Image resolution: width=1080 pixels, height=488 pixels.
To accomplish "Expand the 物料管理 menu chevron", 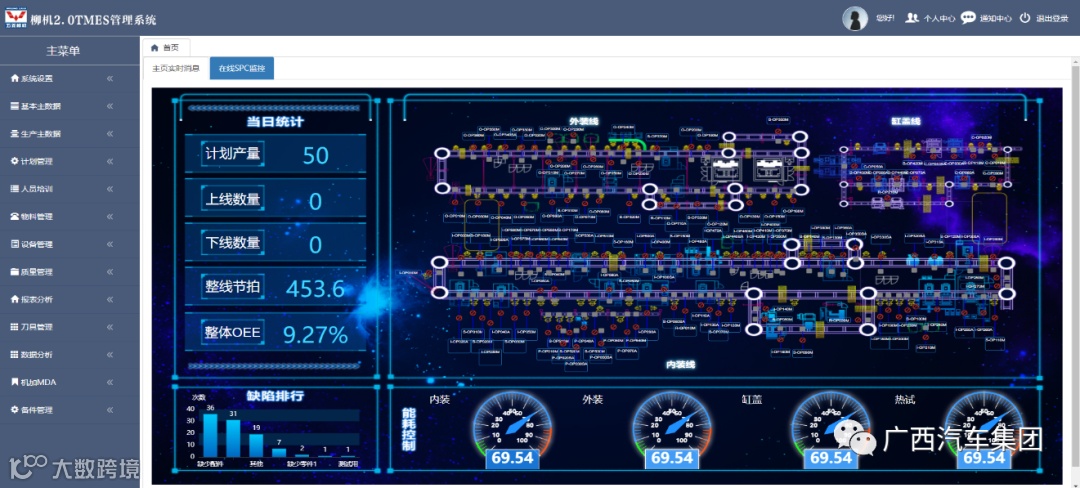I will pyautogui.click(x=110, y=216).
